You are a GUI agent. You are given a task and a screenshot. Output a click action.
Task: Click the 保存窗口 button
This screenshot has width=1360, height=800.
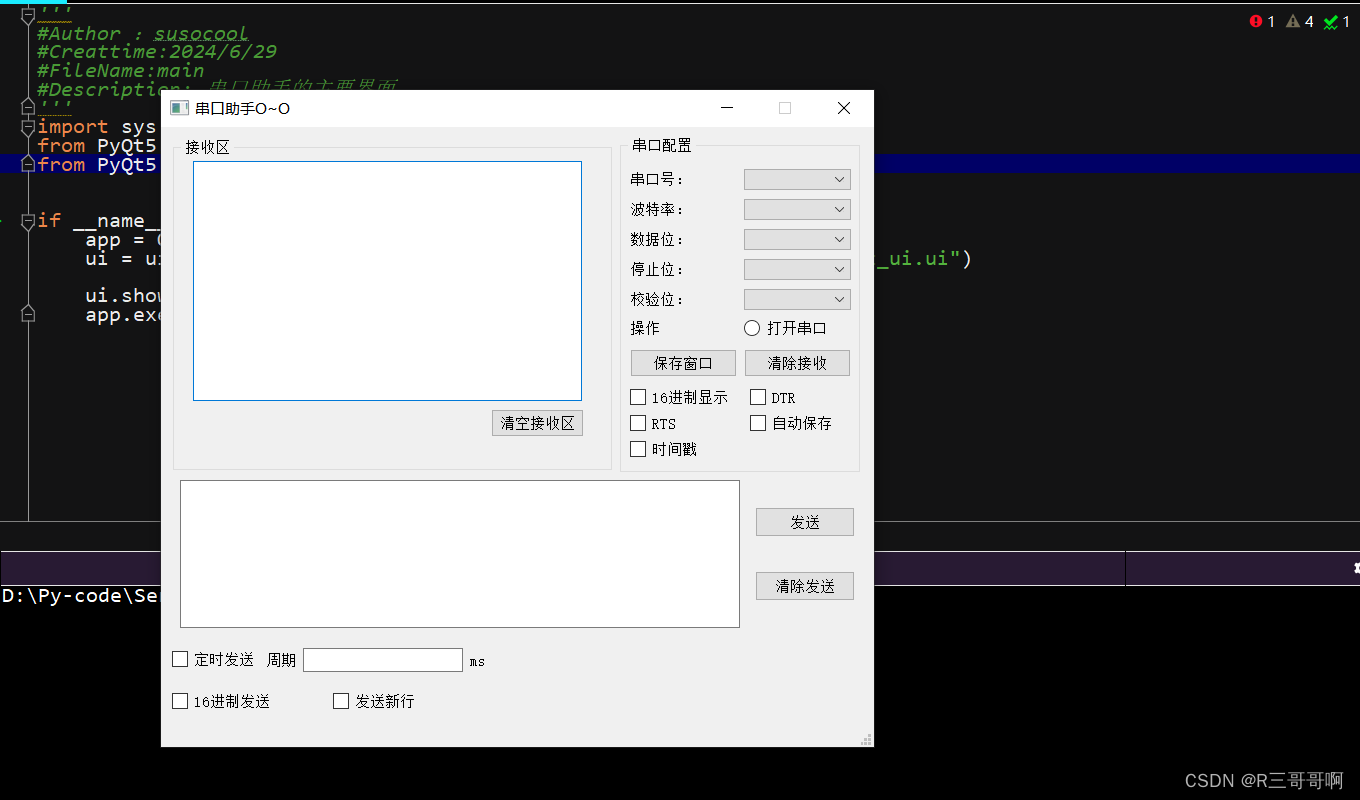coord(683,363)
